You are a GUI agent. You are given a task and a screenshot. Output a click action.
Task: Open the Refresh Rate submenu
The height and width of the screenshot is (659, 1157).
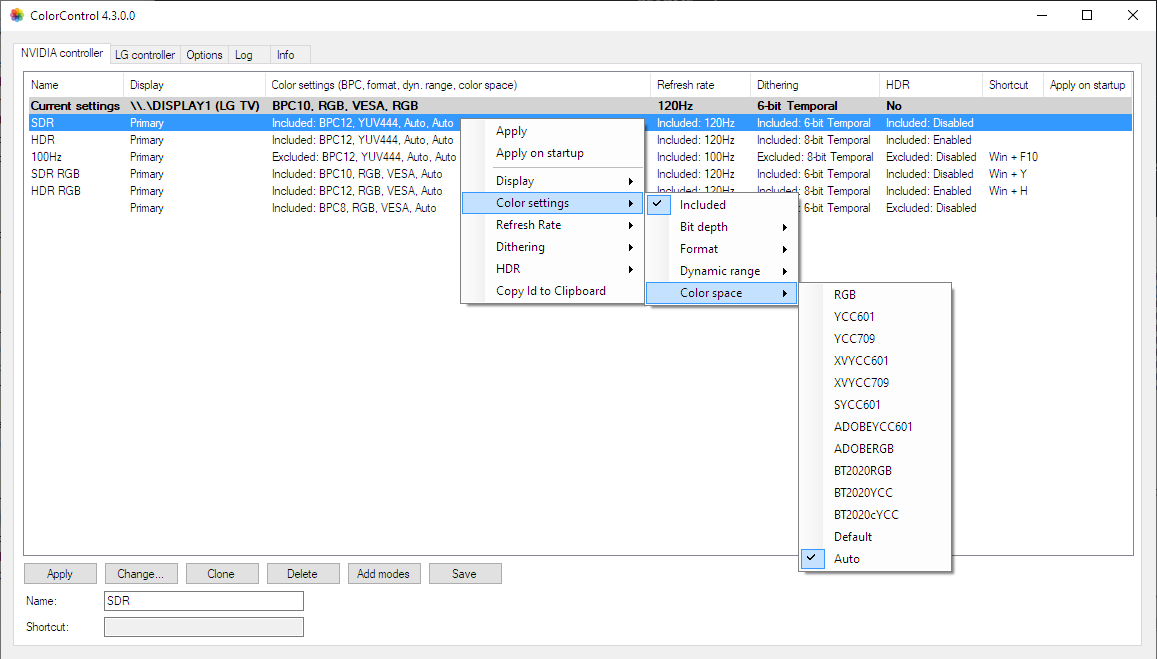tap(528, 225)
